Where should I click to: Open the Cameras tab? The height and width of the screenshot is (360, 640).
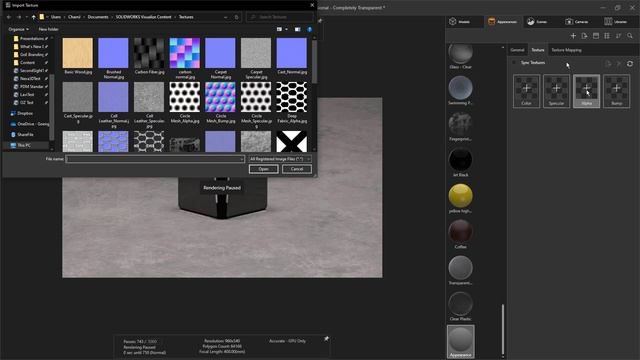[576, 22]
